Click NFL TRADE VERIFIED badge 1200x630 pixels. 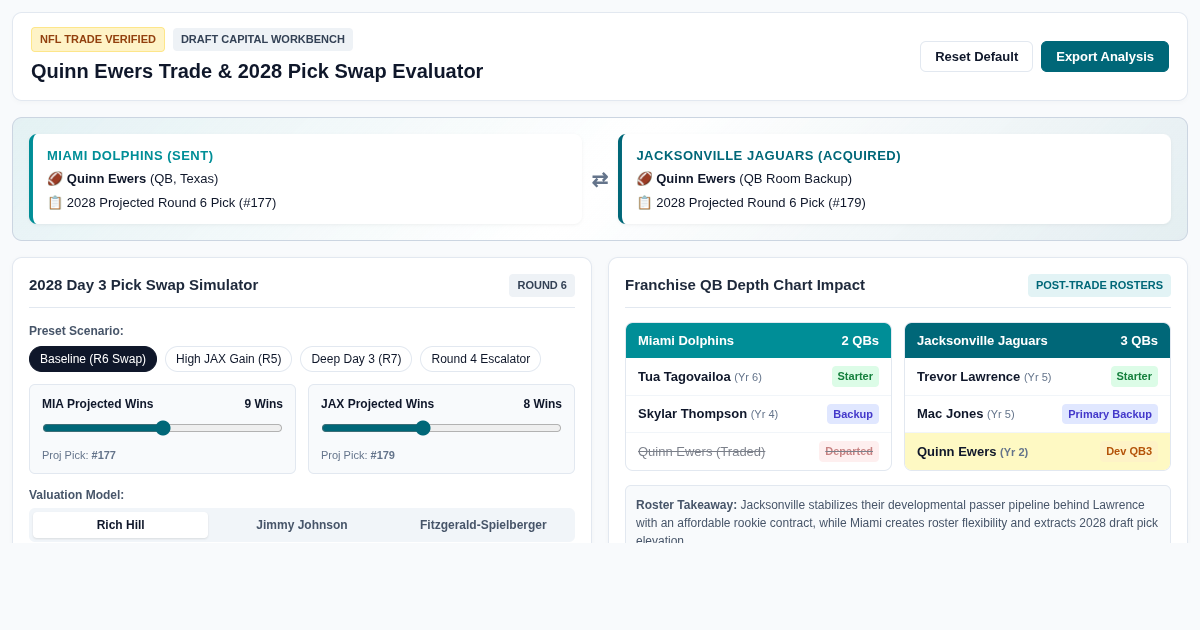(x=98, y=39)
